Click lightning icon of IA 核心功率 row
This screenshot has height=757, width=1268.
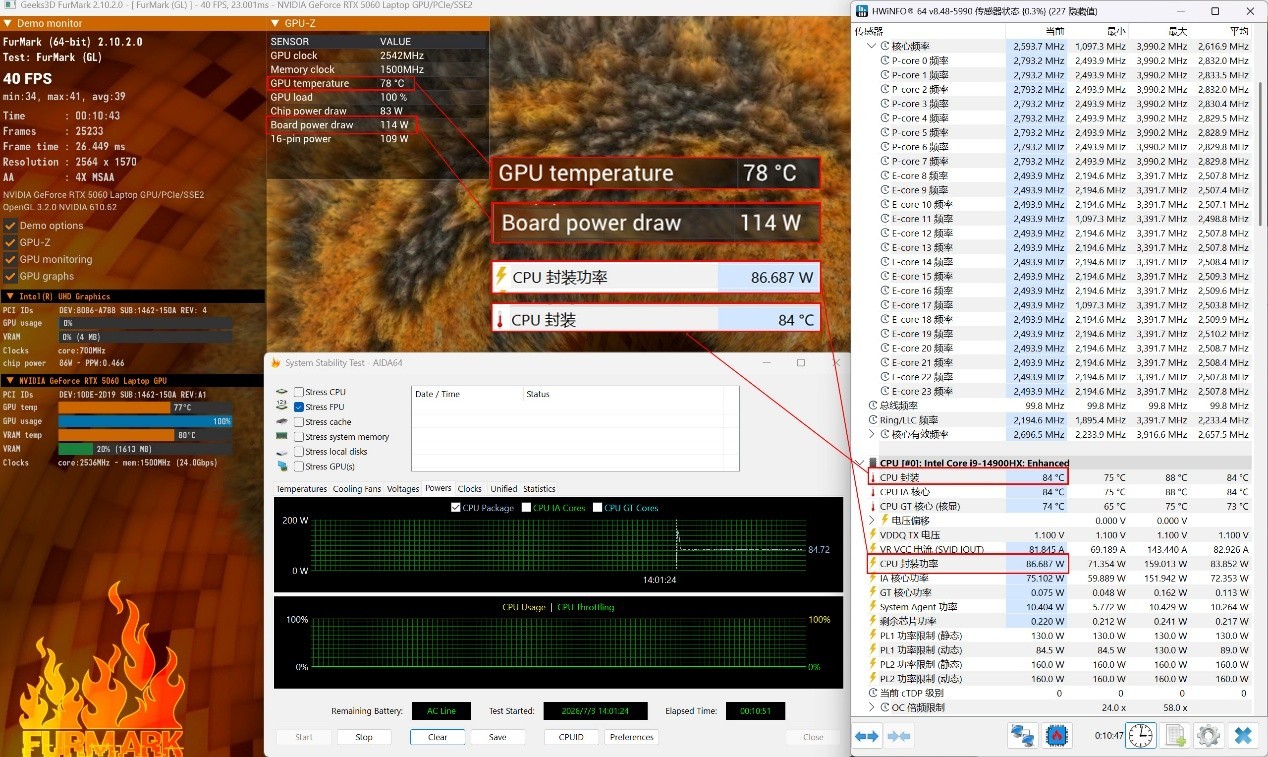pos(873,578)
